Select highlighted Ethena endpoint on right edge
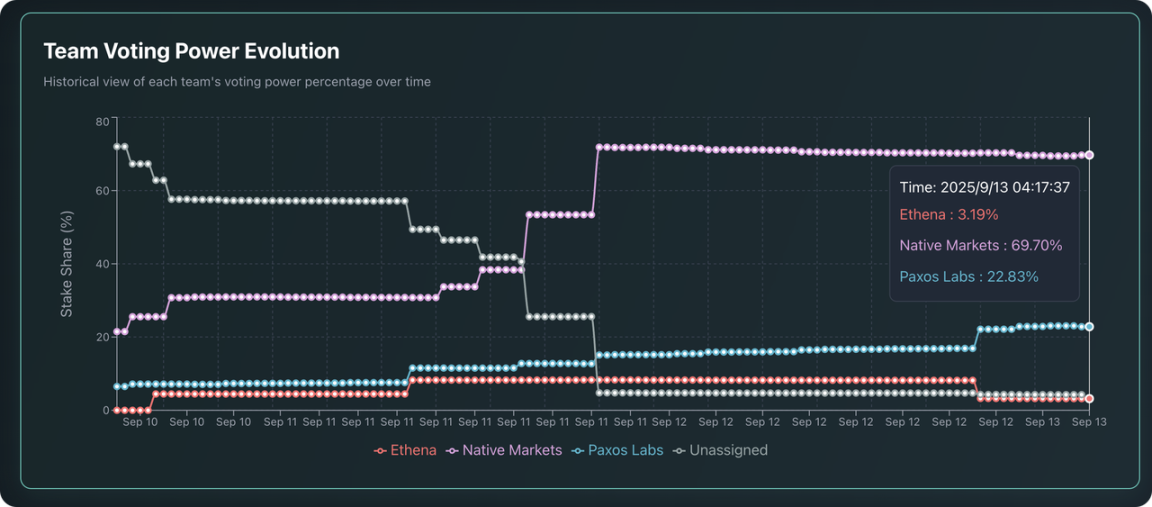 (1089, 398)
